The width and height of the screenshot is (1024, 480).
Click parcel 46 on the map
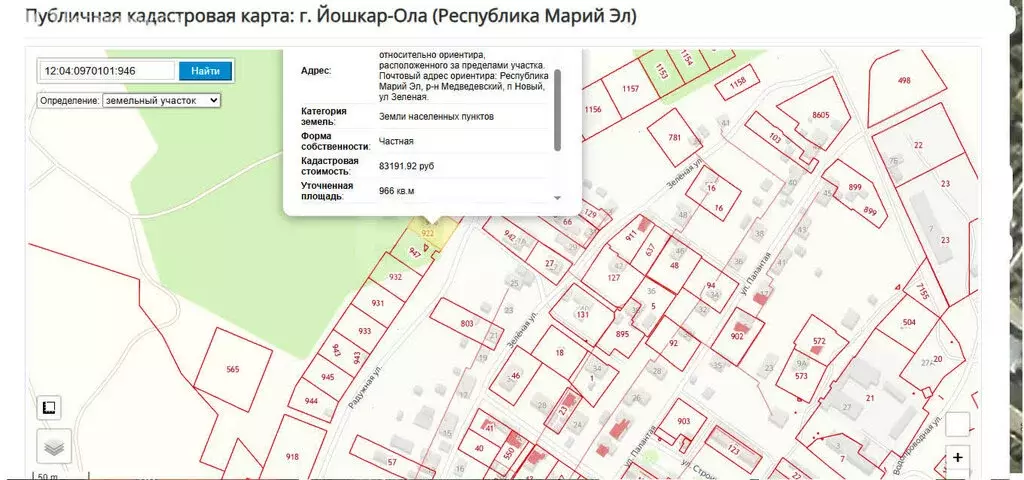(516, 376)
